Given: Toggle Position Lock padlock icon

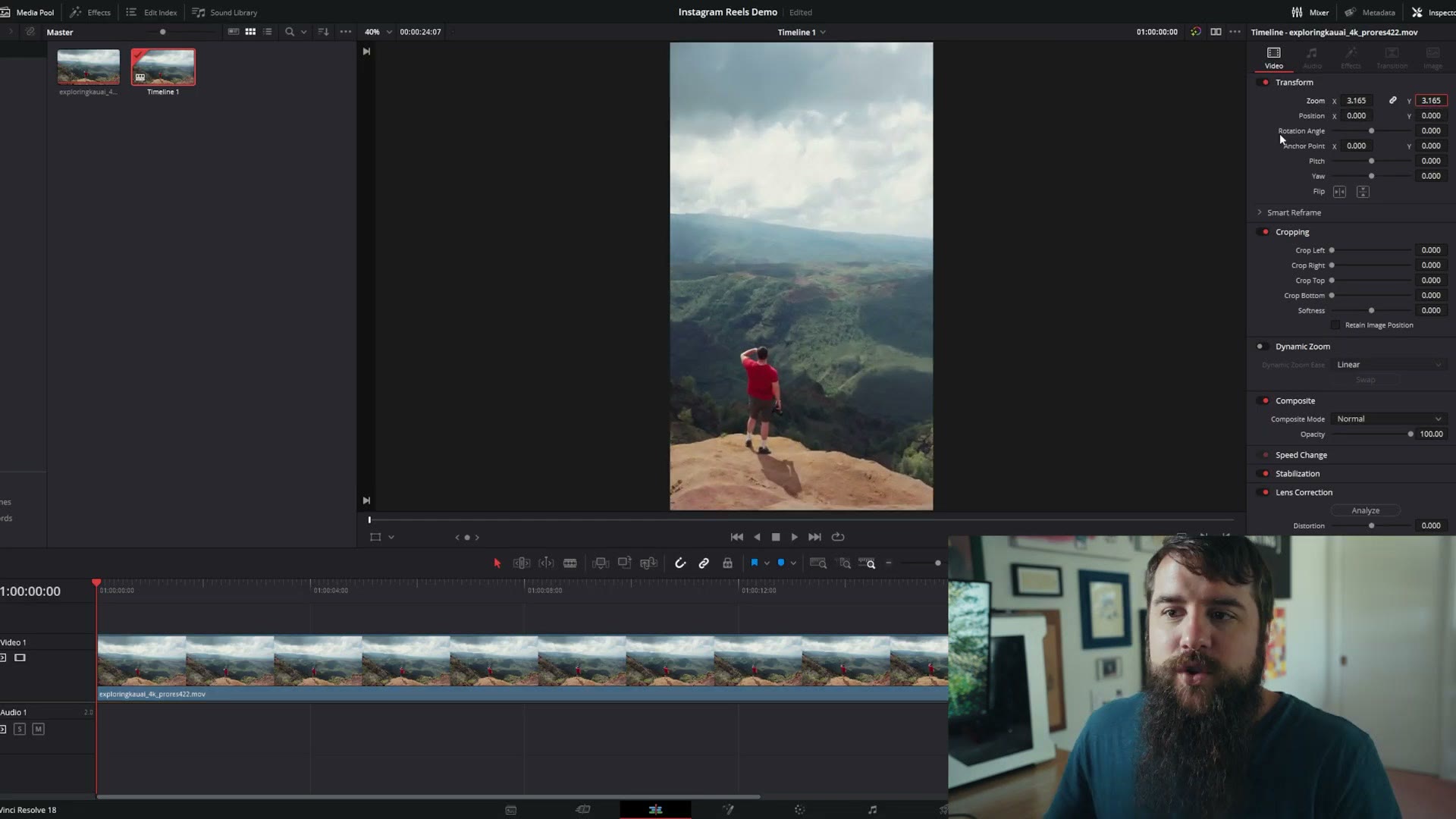Looking at the screenshot, I should coord(727,563).
